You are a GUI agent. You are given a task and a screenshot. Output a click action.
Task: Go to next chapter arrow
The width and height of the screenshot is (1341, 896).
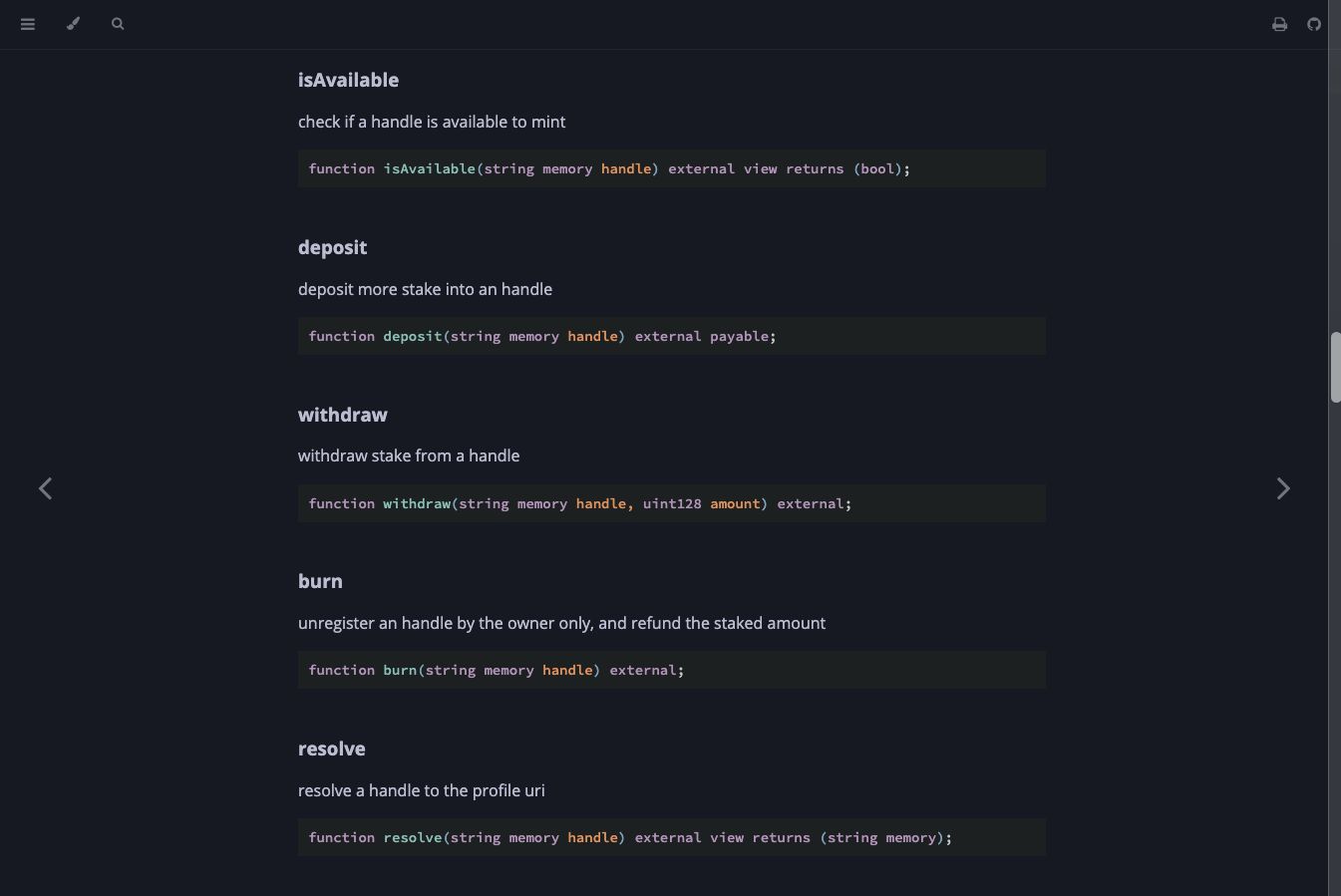[1283, 488]
